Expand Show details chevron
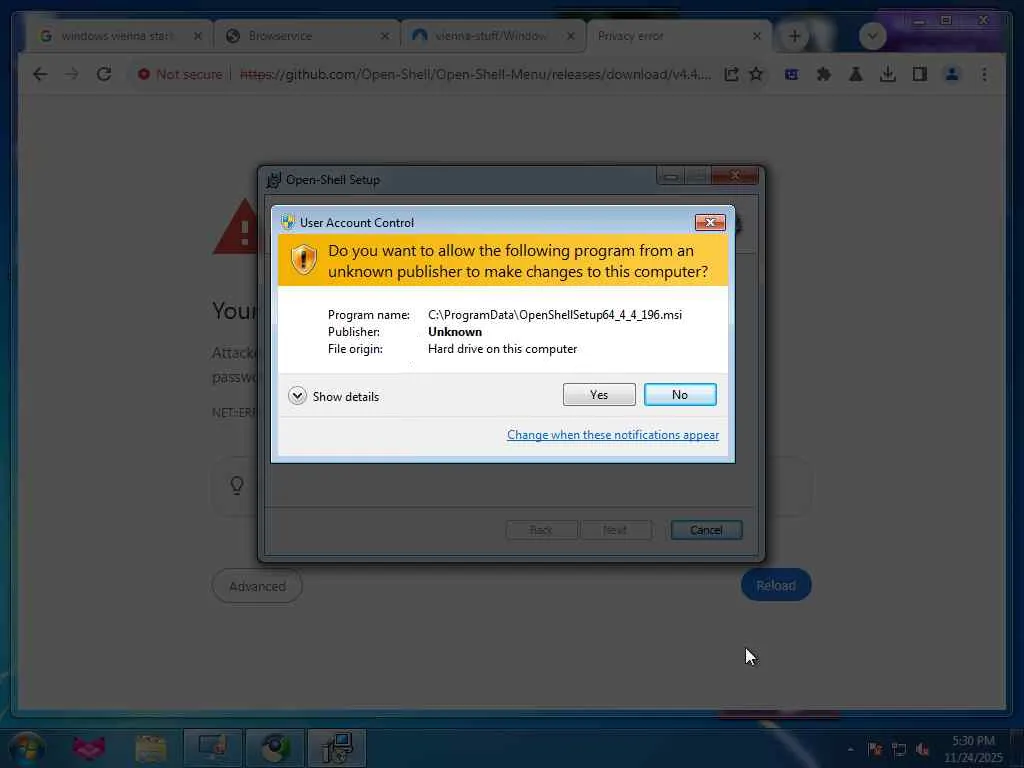 coord(297,396)
